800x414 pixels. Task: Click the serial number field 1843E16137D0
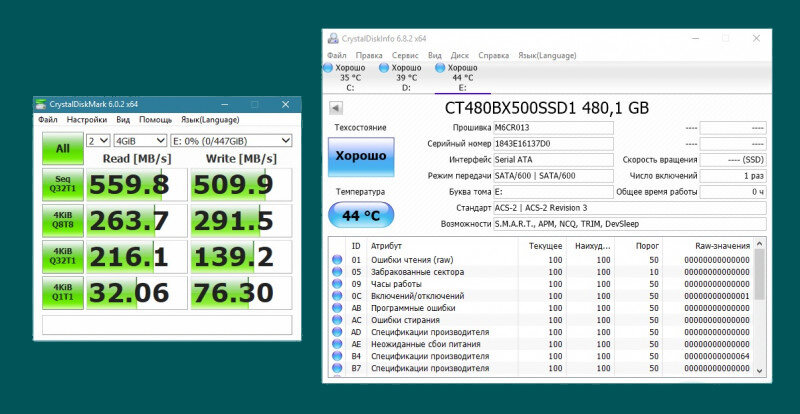tap(554, 143)
